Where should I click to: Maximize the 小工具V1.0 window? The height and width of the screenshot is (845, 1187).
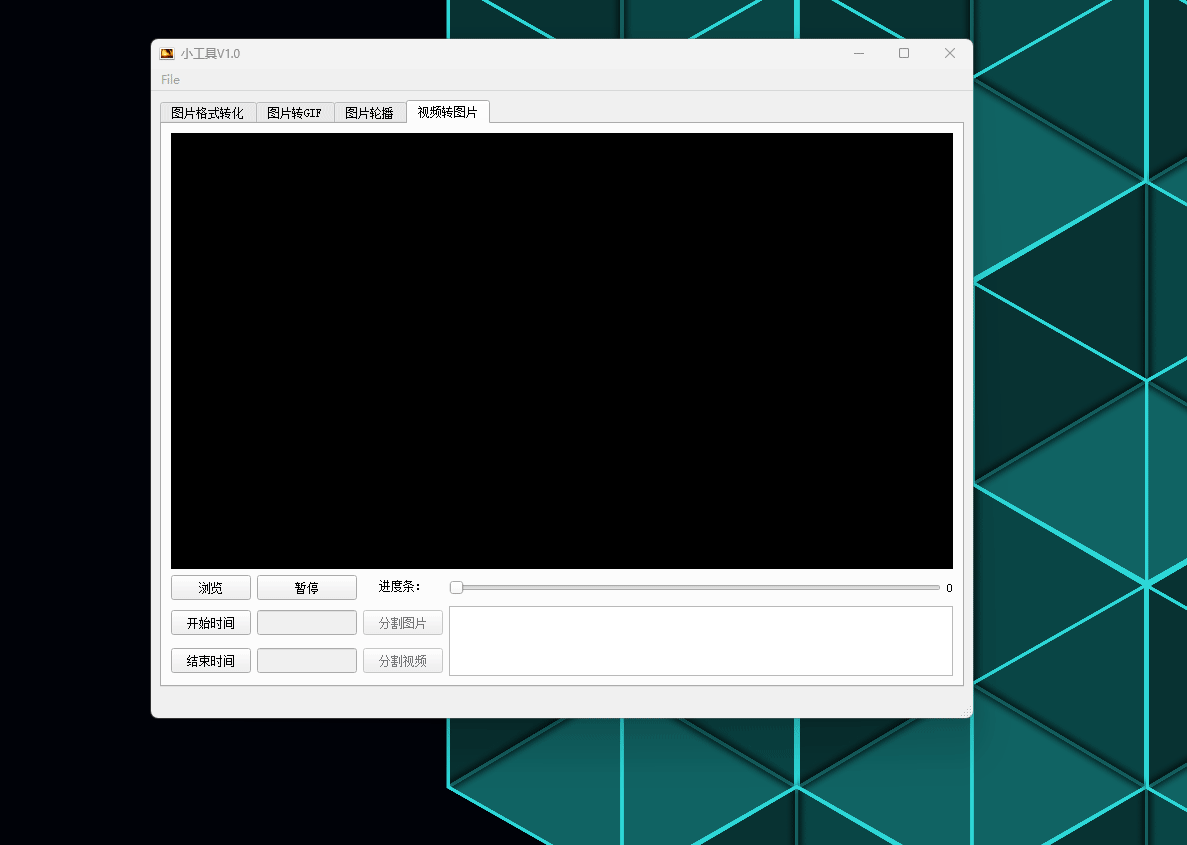point(904,53)
